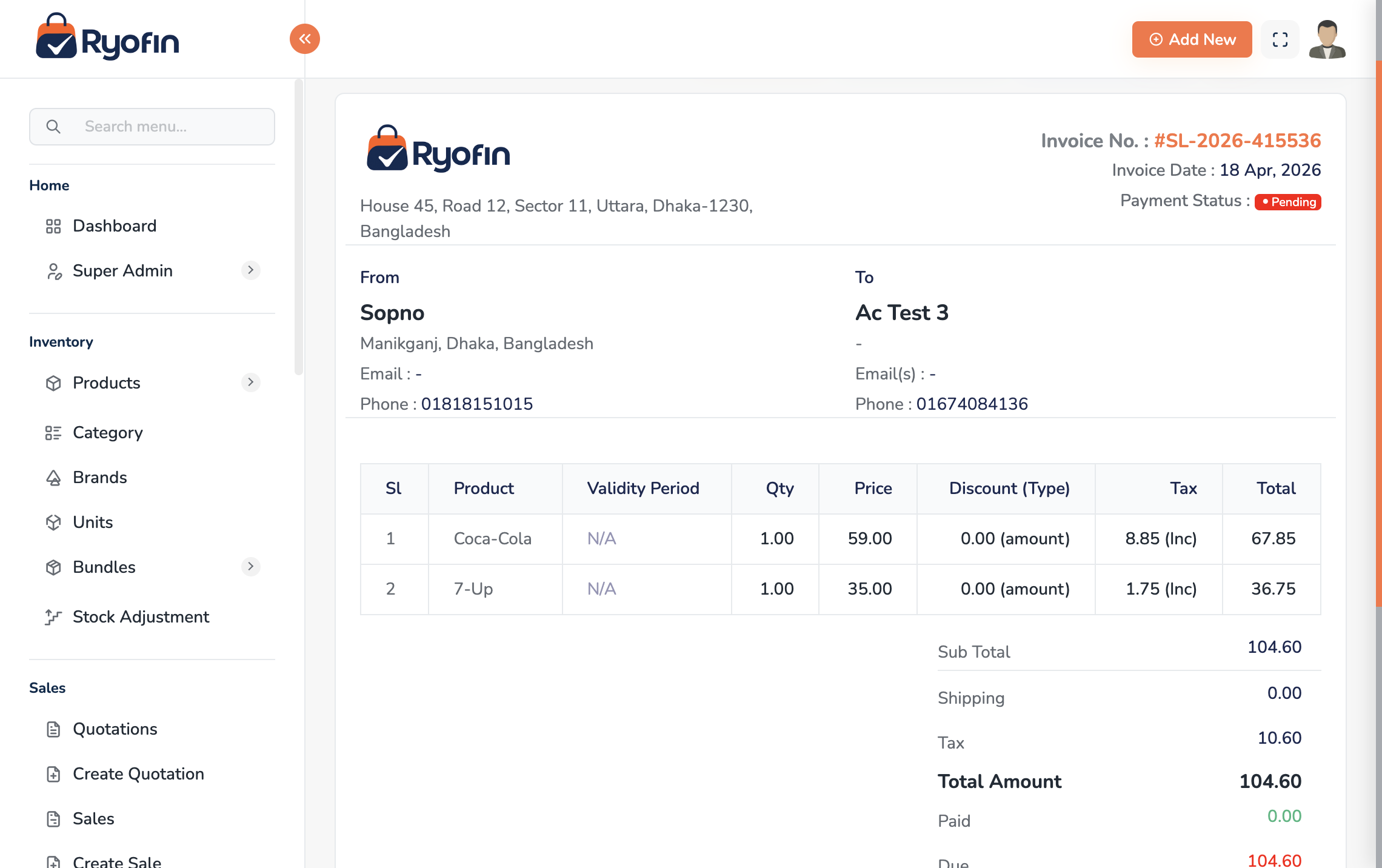The height and width of the screenshot is (868, 1382).
Task: Click the search magnifier icon
Action: 53,127
